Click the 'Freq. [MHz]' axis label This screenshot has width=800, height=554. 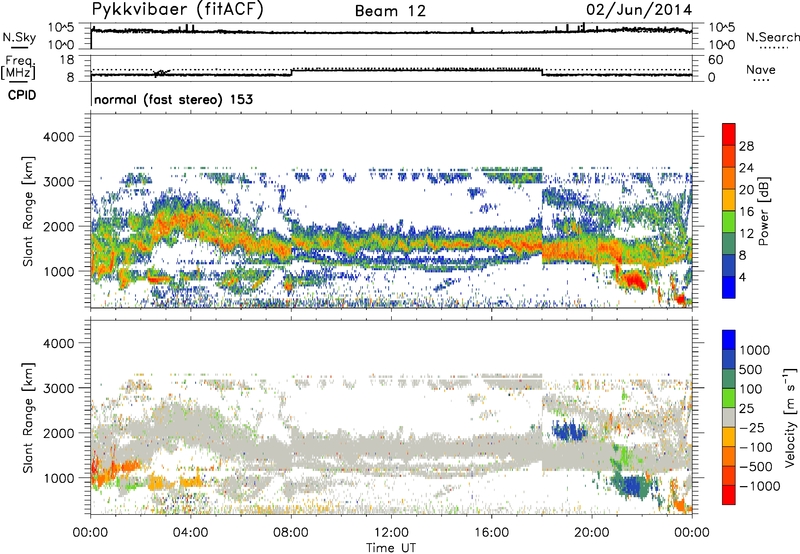(x=18, y=68)
